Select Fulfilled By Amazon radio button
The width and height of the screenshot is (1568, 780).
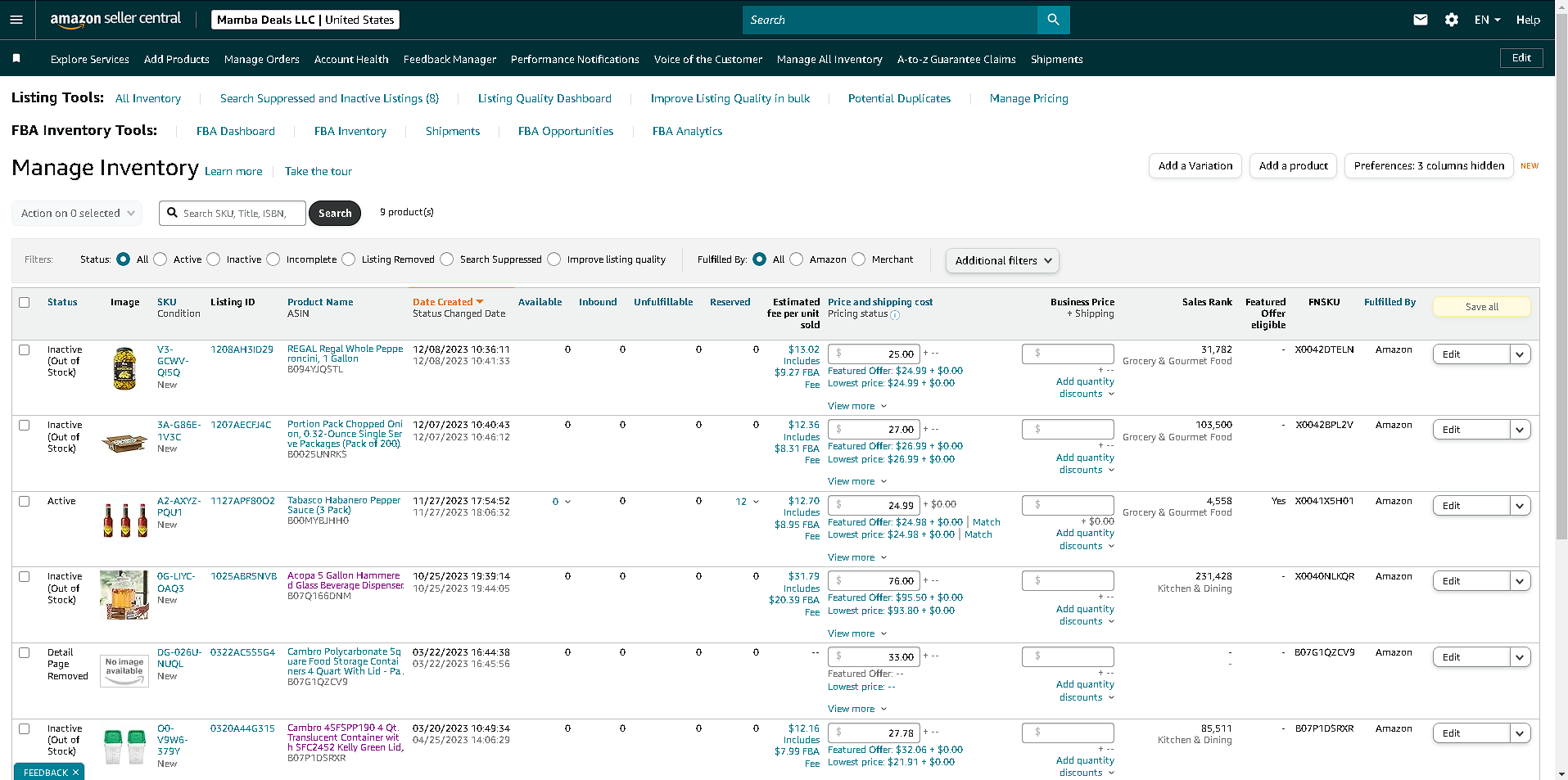pyautogui.click(x=797, y=259)
